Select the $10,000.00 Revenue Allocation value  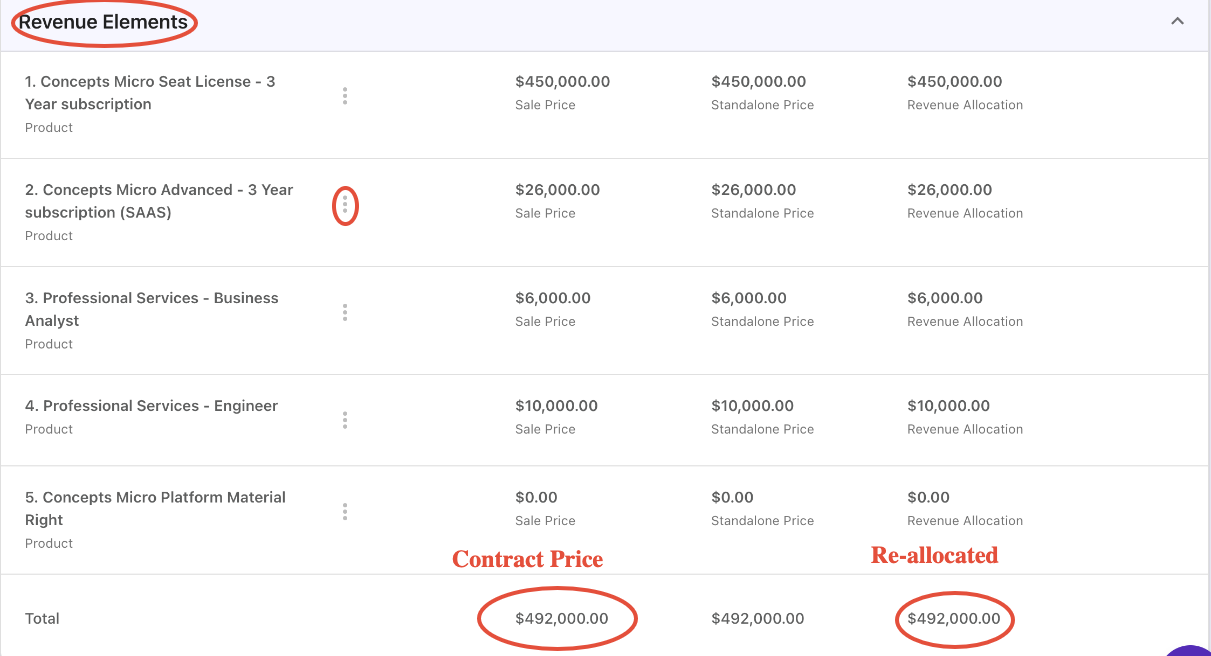click(x=948, y=406)
